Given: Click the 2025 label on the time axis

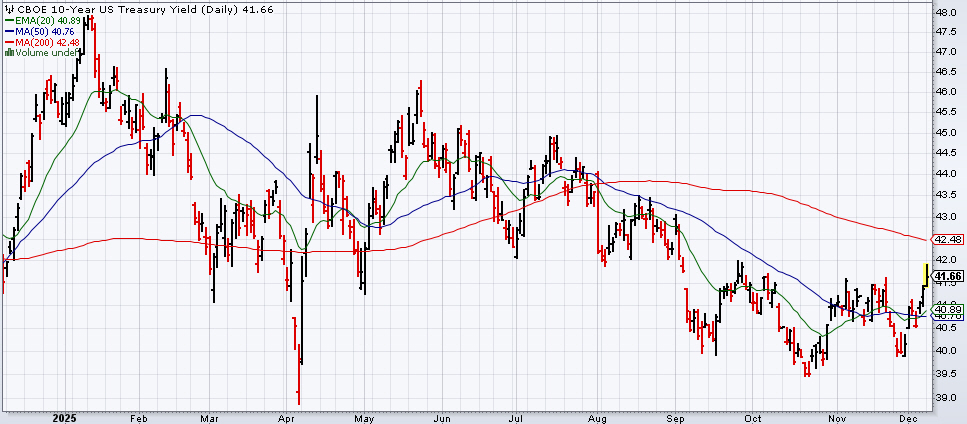Looking at the screenshot, I should pos(64,418).
